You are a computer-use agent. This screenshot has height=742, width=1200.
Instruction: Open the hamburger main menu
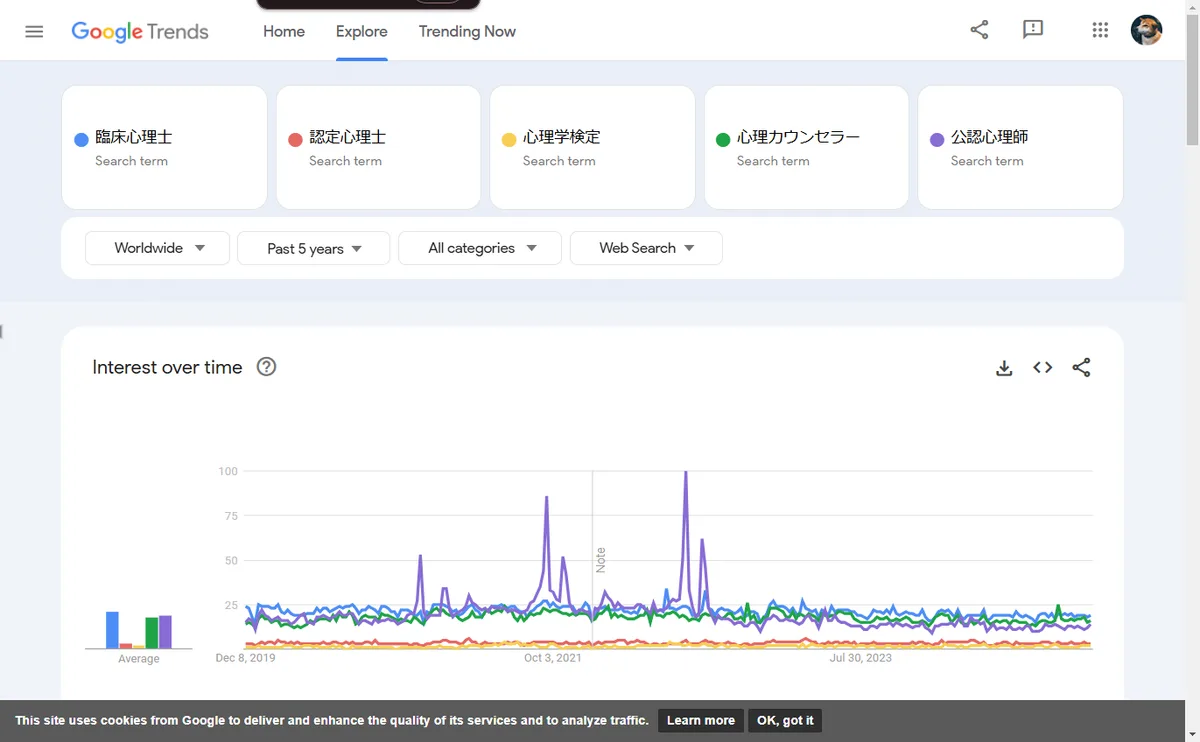pyautogui.click(x=34, y=31)
